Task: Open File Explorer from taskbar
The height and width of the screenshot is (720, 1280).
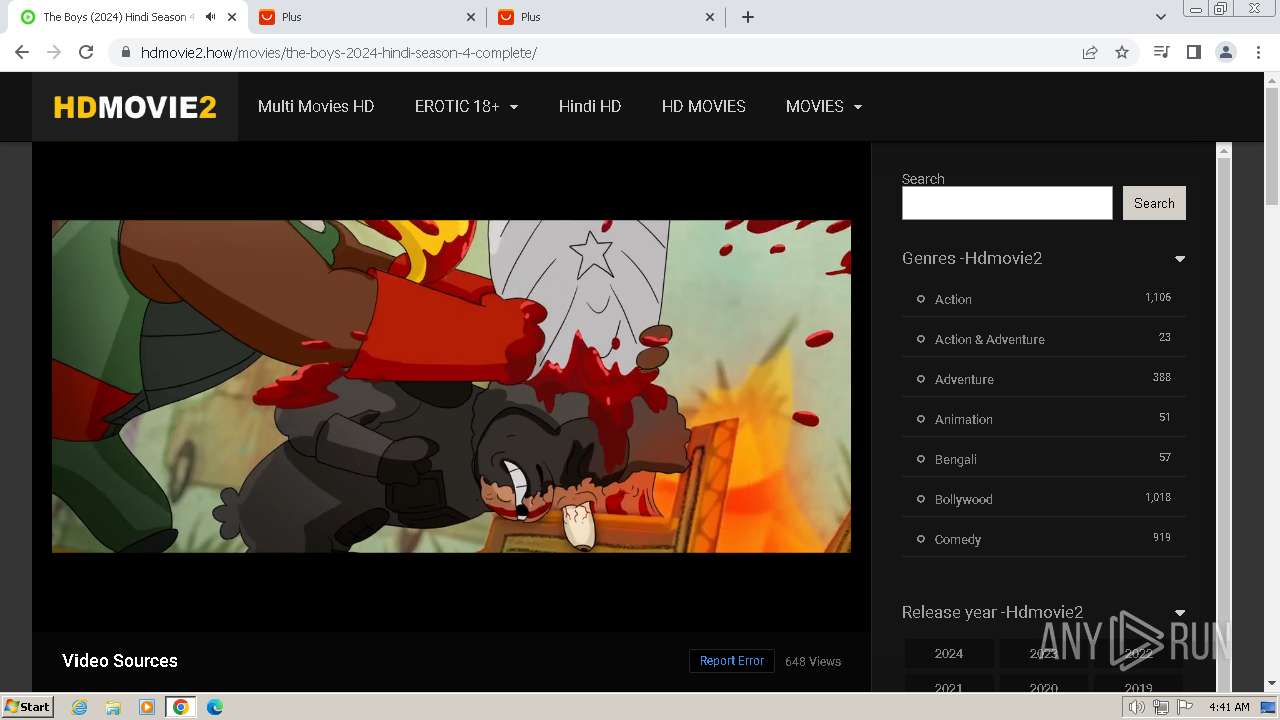Action: click(113, 707)
